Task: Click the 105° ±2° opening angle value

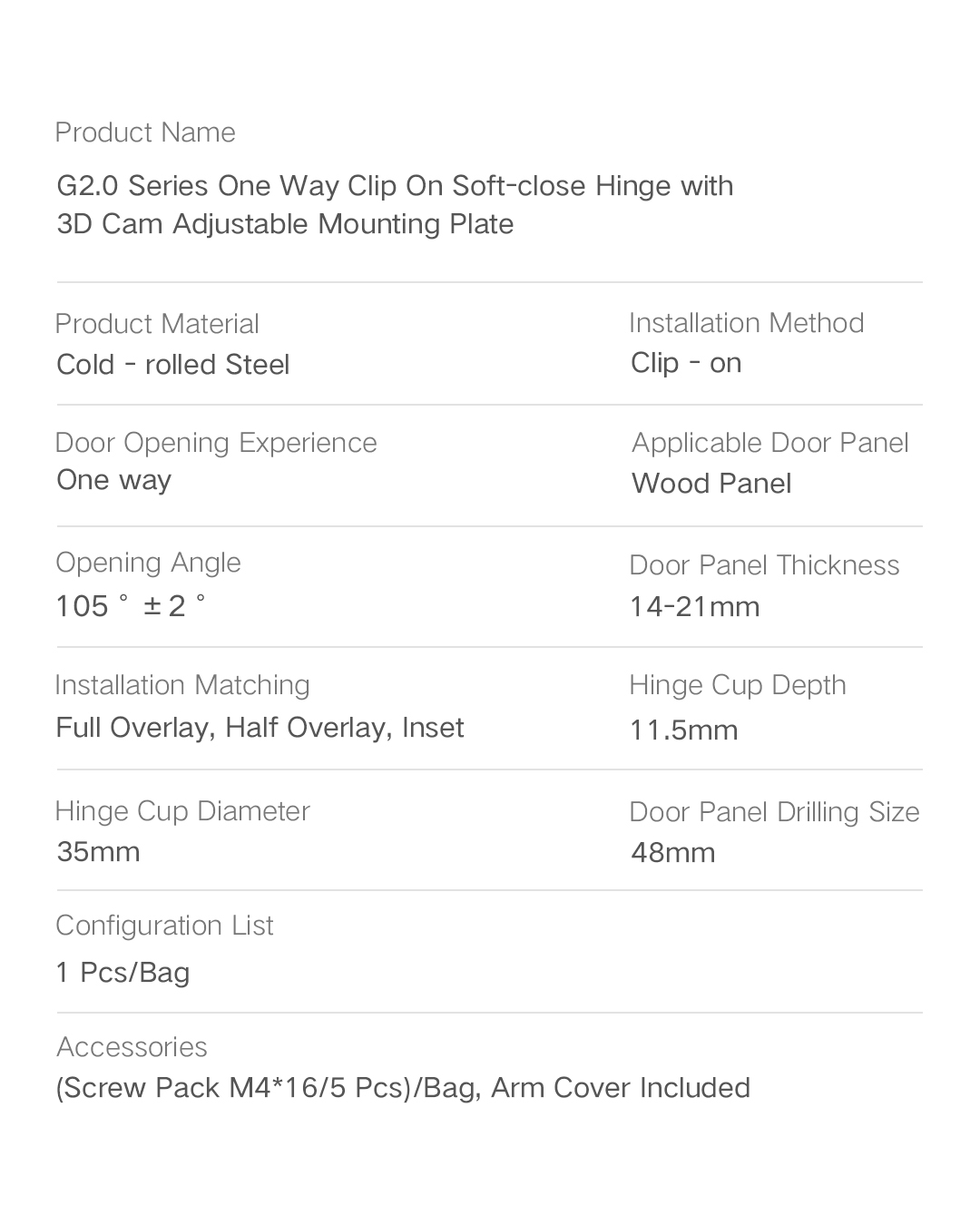Action: pyautogui.click(x=131, y=605)
